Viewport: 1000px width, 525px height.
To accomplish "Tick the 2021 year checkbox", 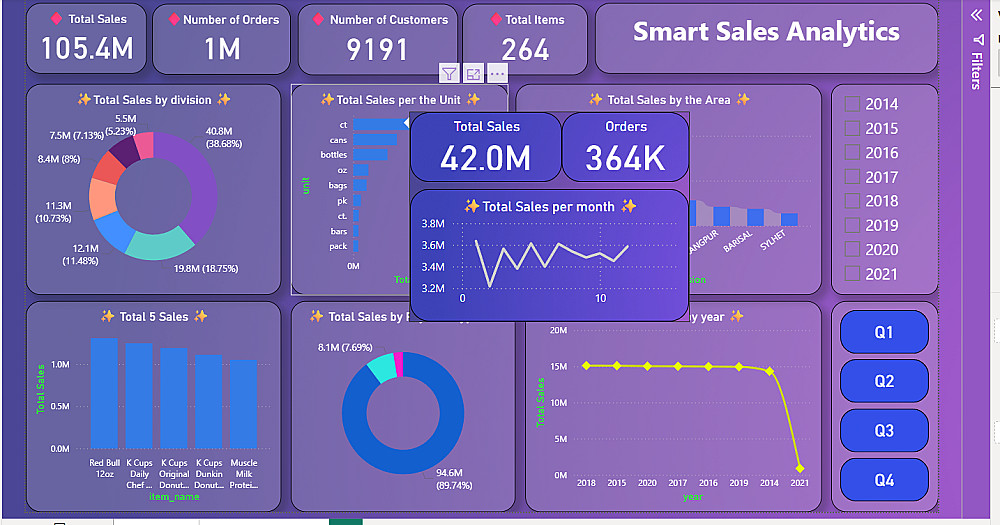I will pyautogui.click(x=852, y=274).
